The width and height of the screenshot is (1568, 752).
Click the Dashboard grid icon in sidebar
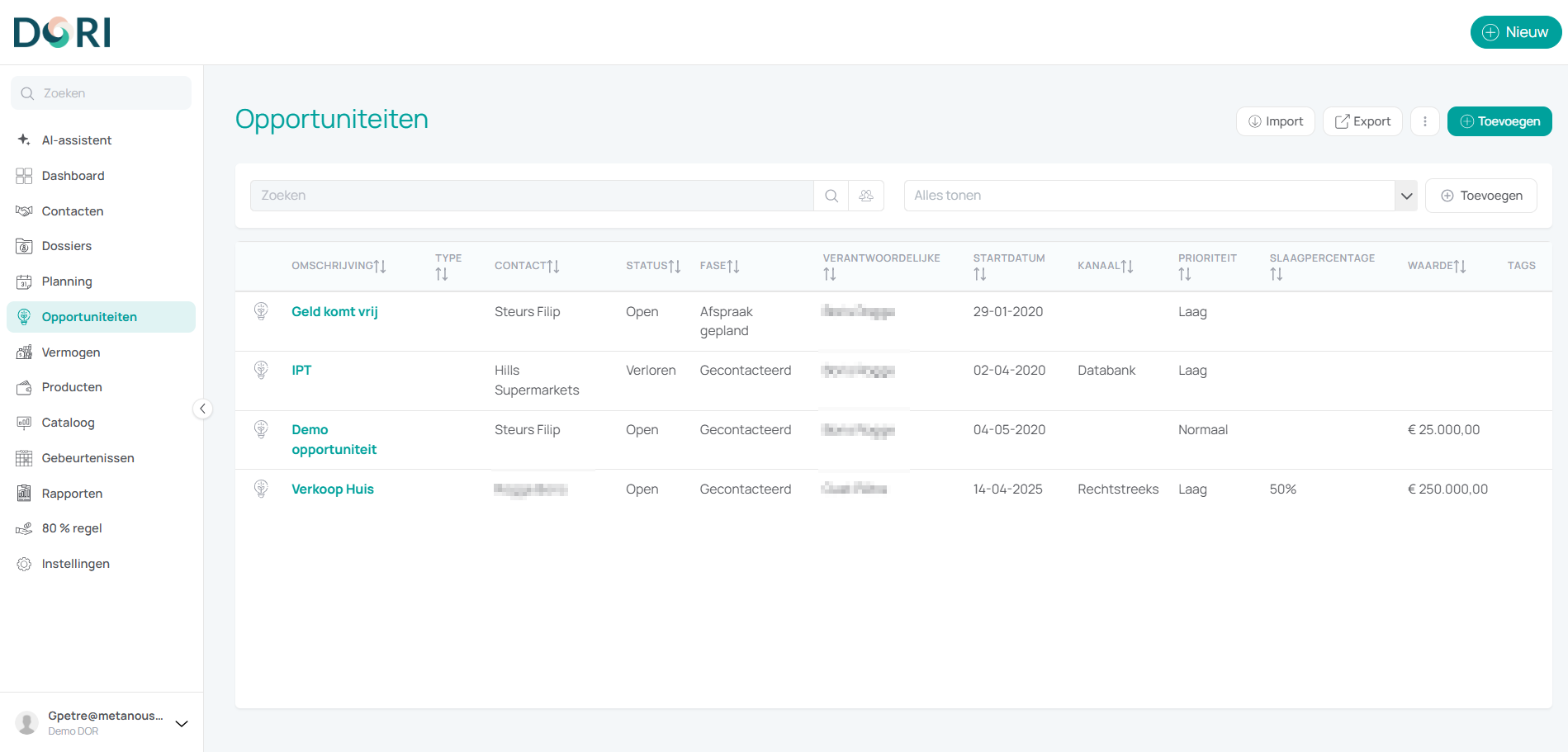point(24,176)
